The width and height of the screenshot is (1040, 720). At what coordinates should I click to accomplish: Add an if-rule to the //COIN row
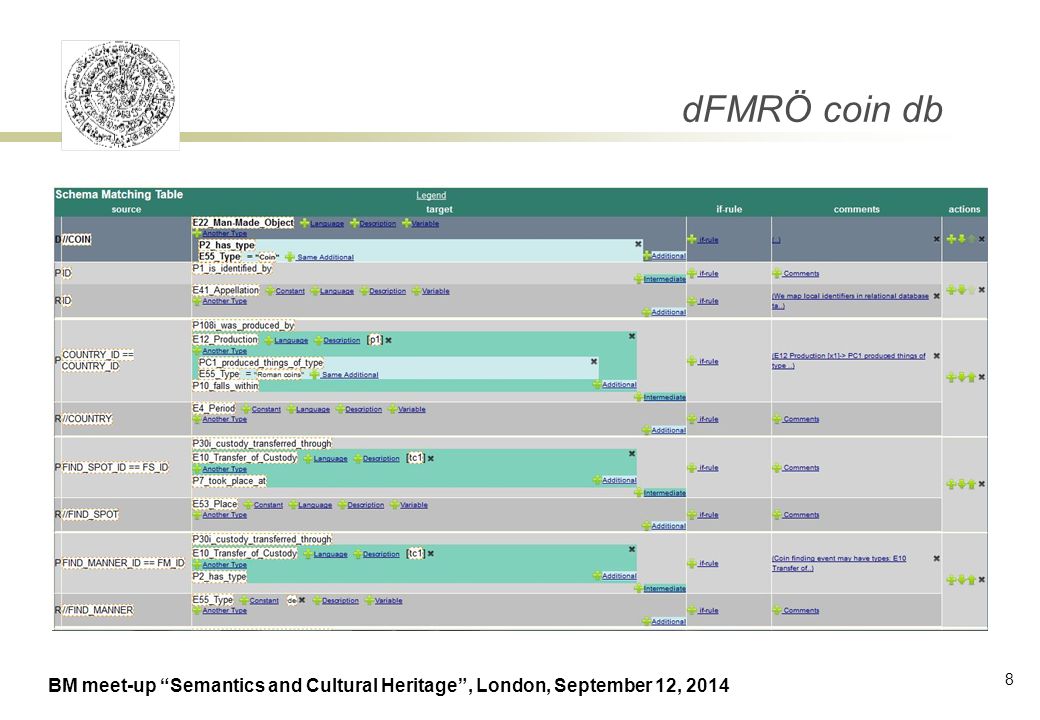(x=703, y=240)
